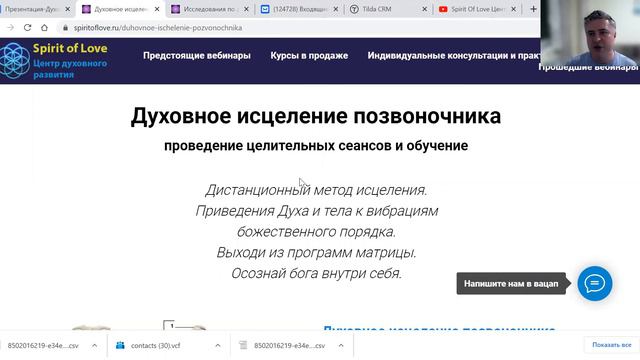Image resolution: width=640 pixels, height=360 pixels.
Task: Open Индивидуальные консультации и практики menu item
Action: [x=454, y=56]
